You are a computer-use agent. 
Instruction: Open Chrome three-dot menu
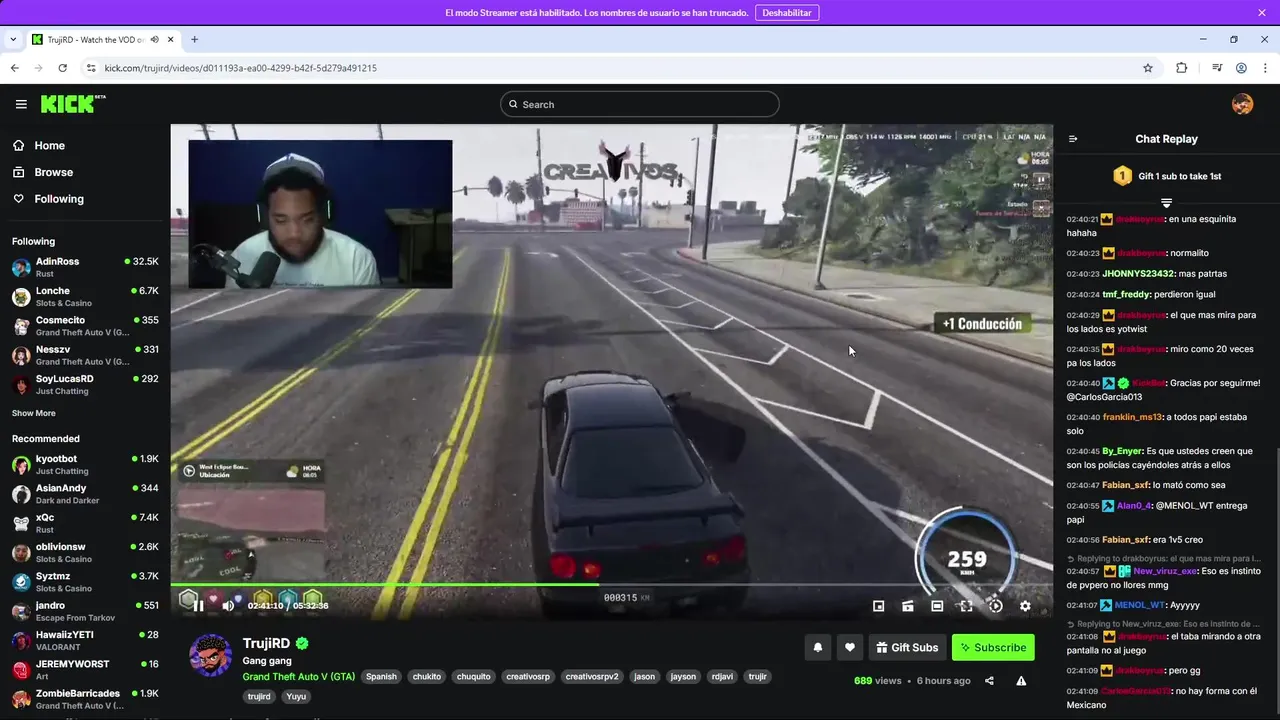tap(1264, 68)
